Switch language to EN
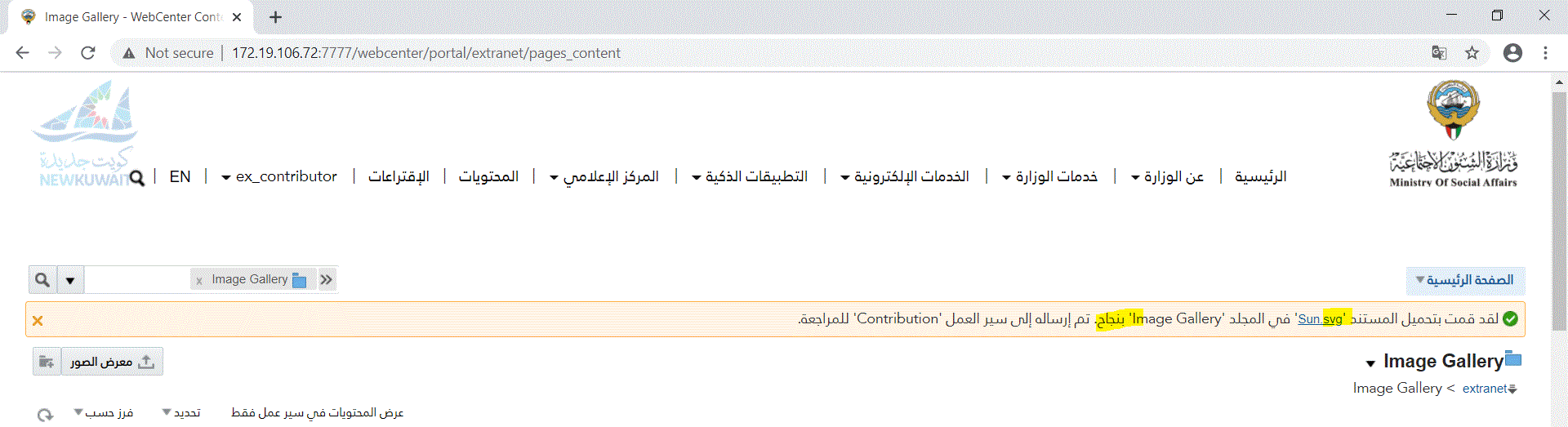Screen dimensions: 1568x427 (180, 176)
